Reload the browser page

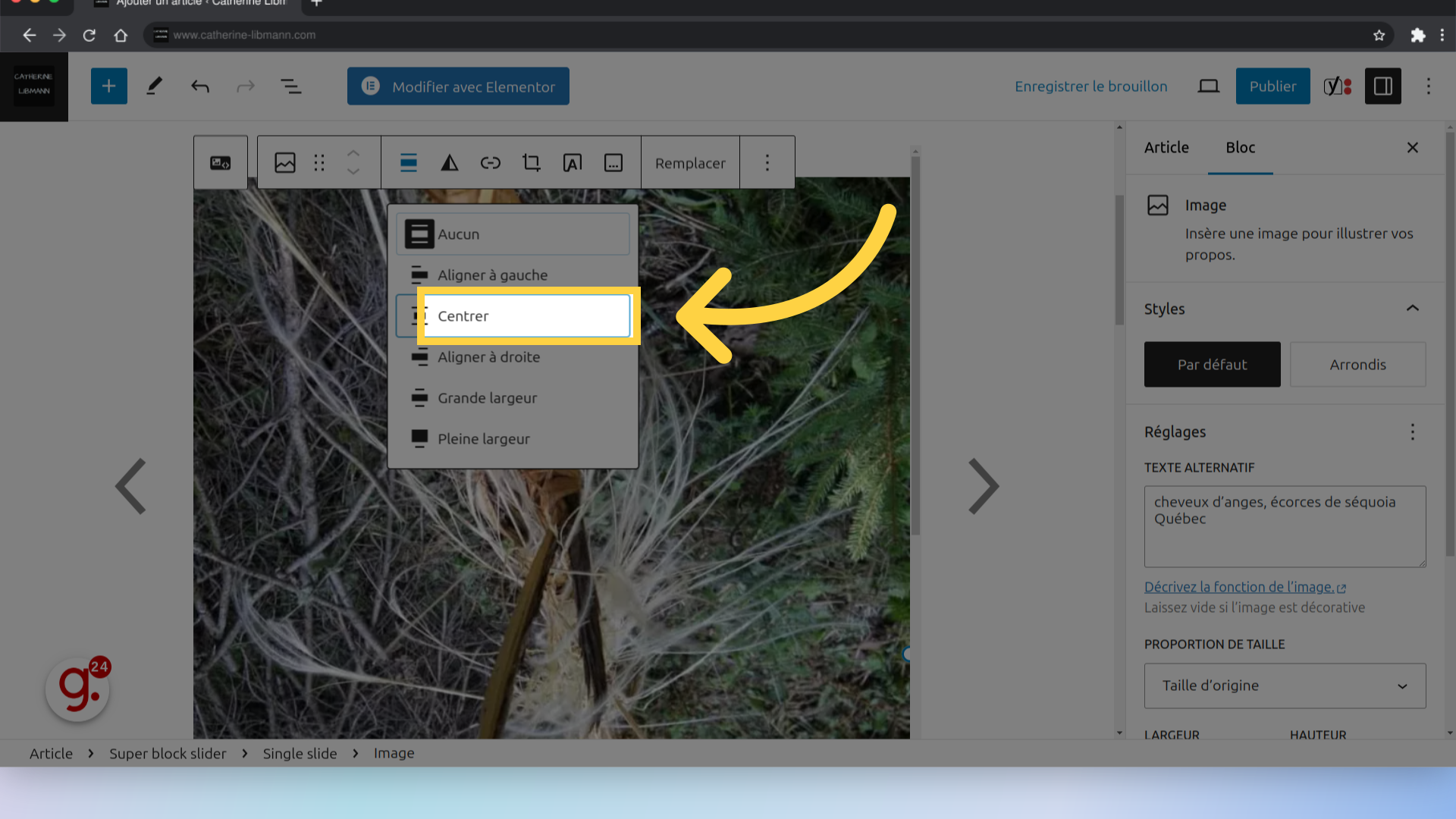pos(89,35)
